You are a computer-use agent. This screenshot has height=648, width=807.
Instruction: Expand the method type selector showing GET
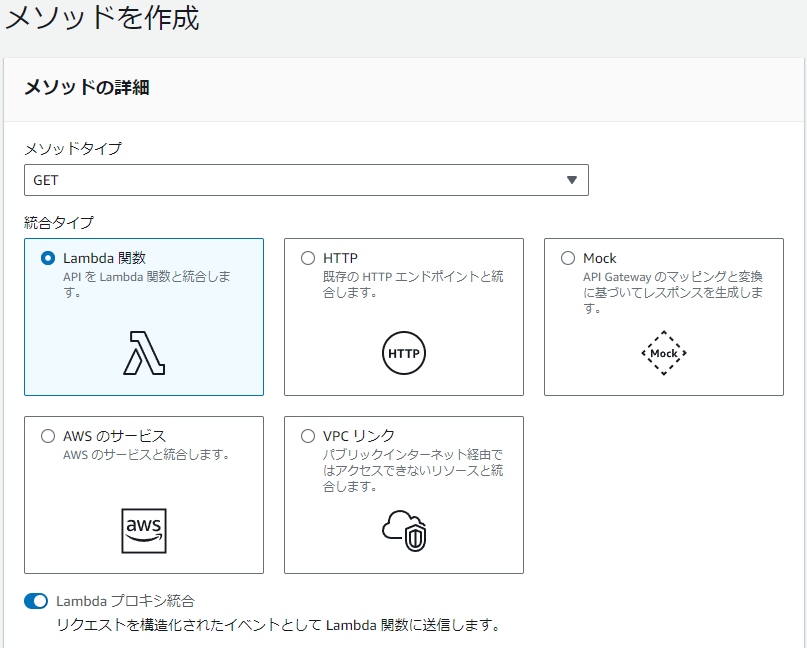click(x=306, y=180)
